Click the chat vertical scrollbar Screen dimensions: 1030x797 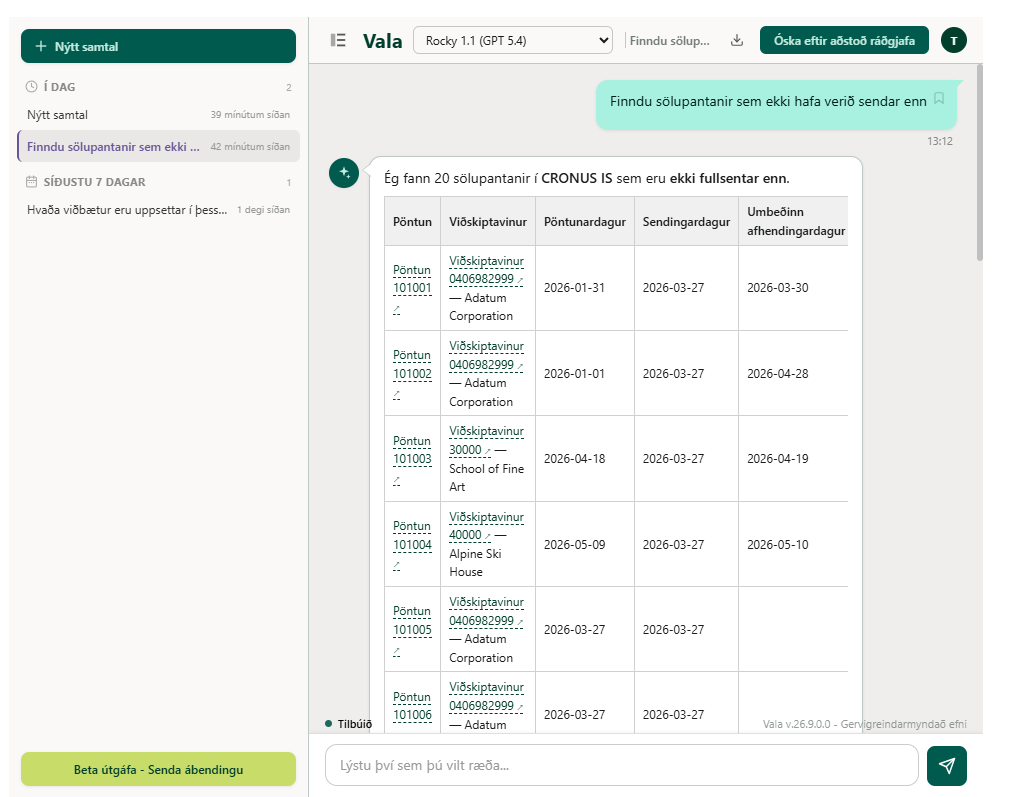point(979,163)
